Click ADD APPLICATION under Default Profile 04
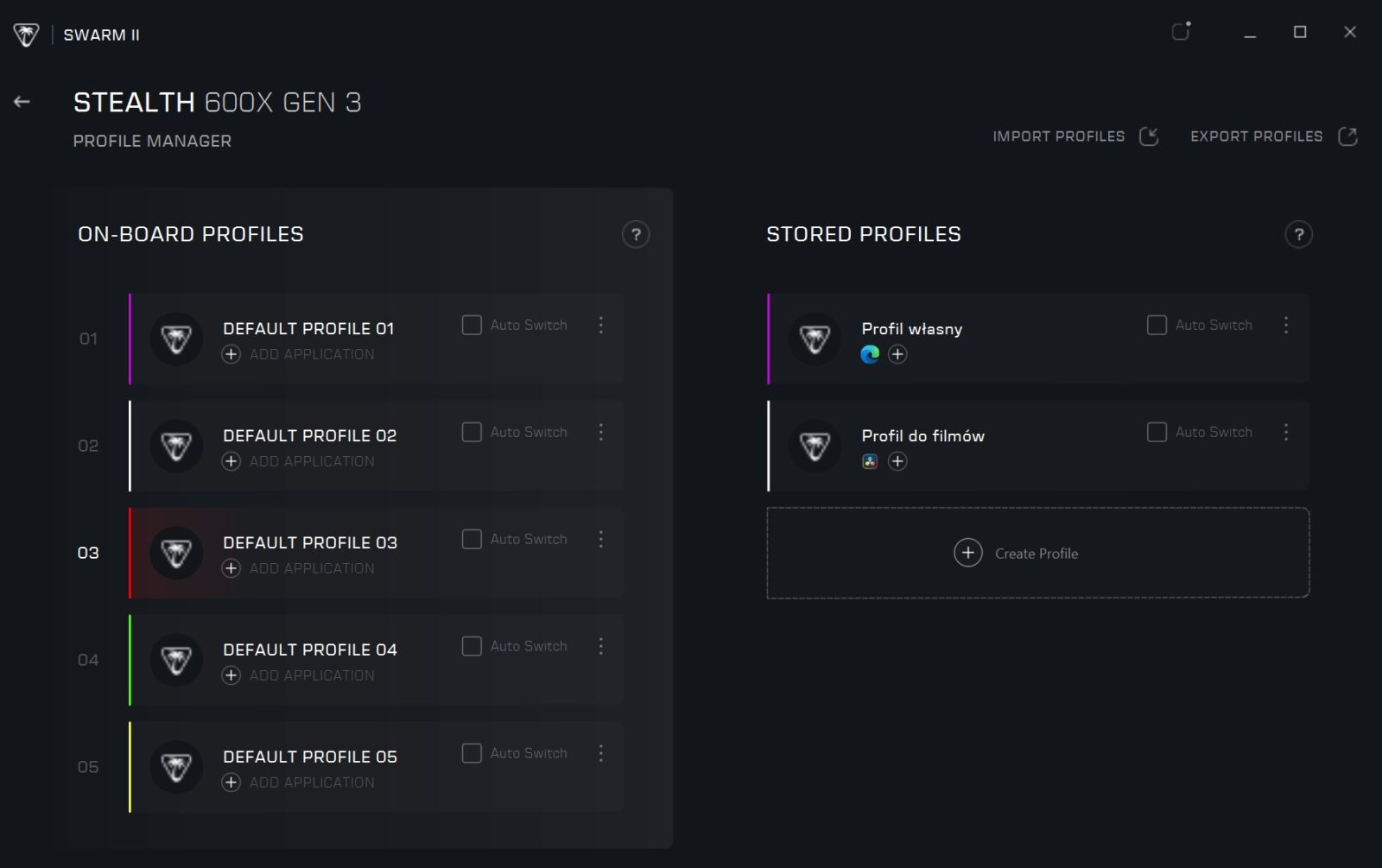 [311, 675]
